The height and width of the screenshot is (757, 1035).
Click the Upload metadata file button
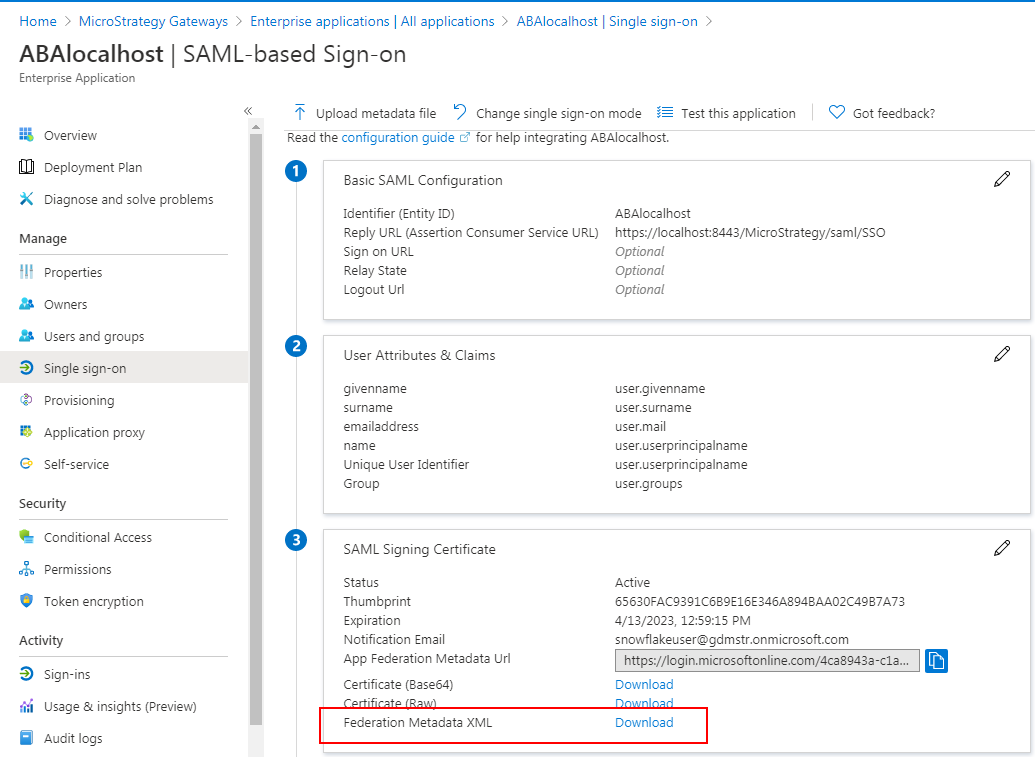pyautogui.click(x=365, y=113)
